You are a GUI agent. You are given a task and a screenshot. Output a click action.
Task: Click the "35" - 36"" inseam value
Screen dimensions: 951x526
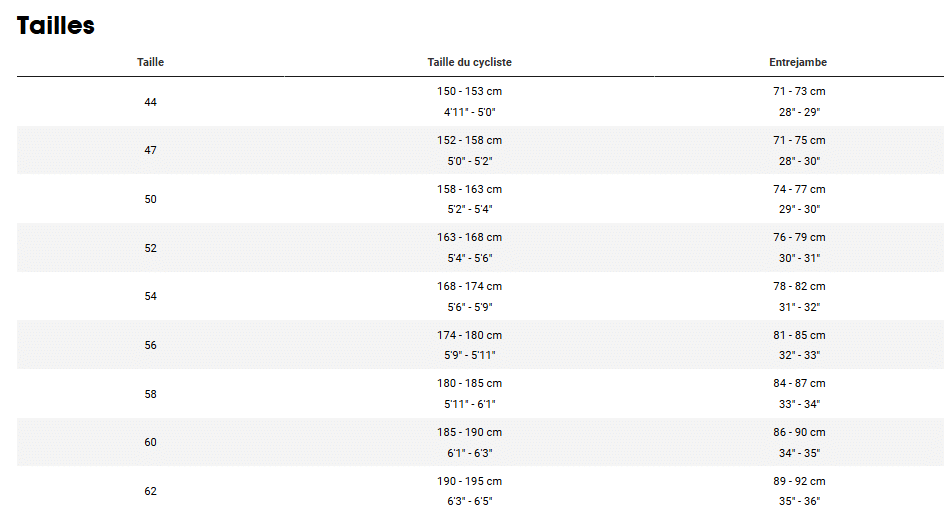799,501
